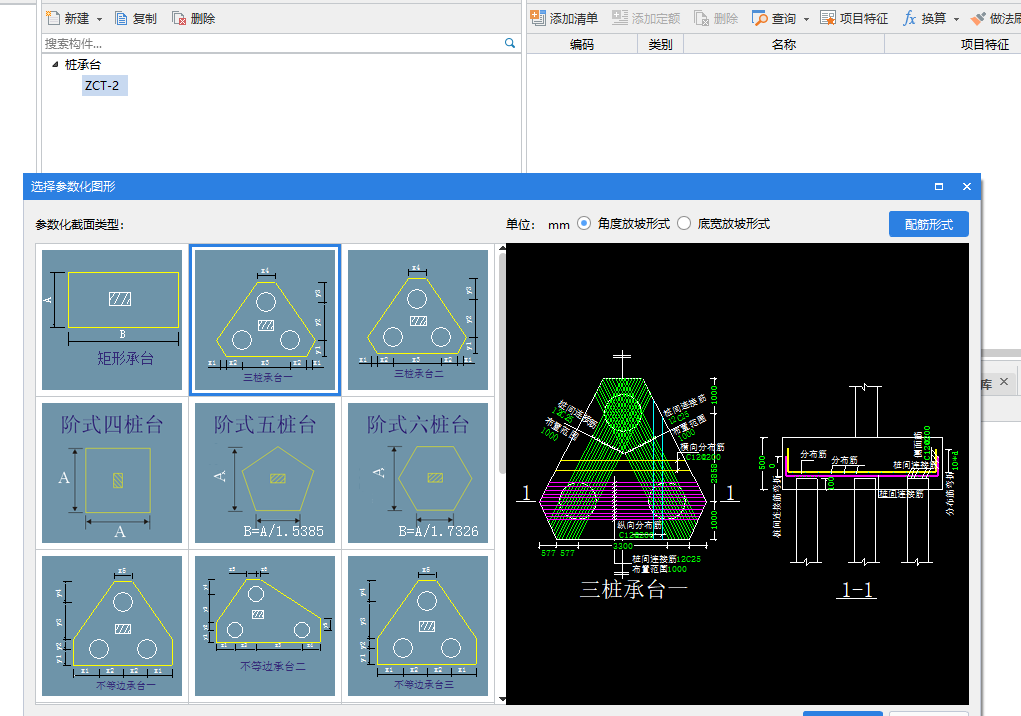Click the 添加定额 toolbar icon

pos(620,18)
